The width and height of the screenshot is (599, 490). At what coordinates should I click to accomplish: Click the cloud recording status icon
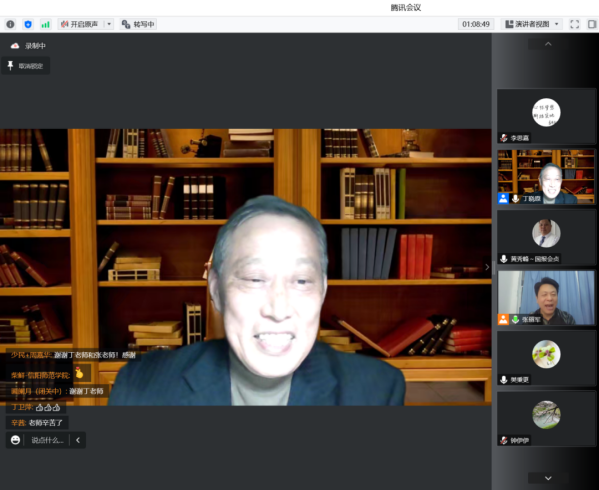tap(15, 46)
